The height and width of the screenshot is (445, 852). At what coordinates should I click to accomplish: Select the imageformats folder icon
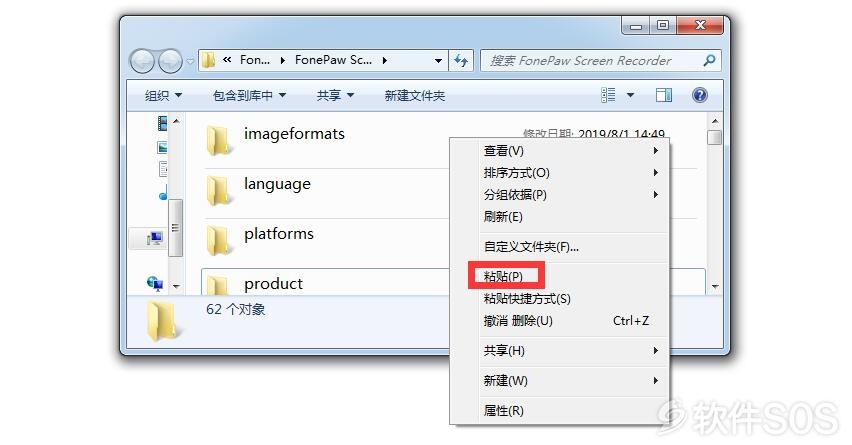click(x=218, y=140)
